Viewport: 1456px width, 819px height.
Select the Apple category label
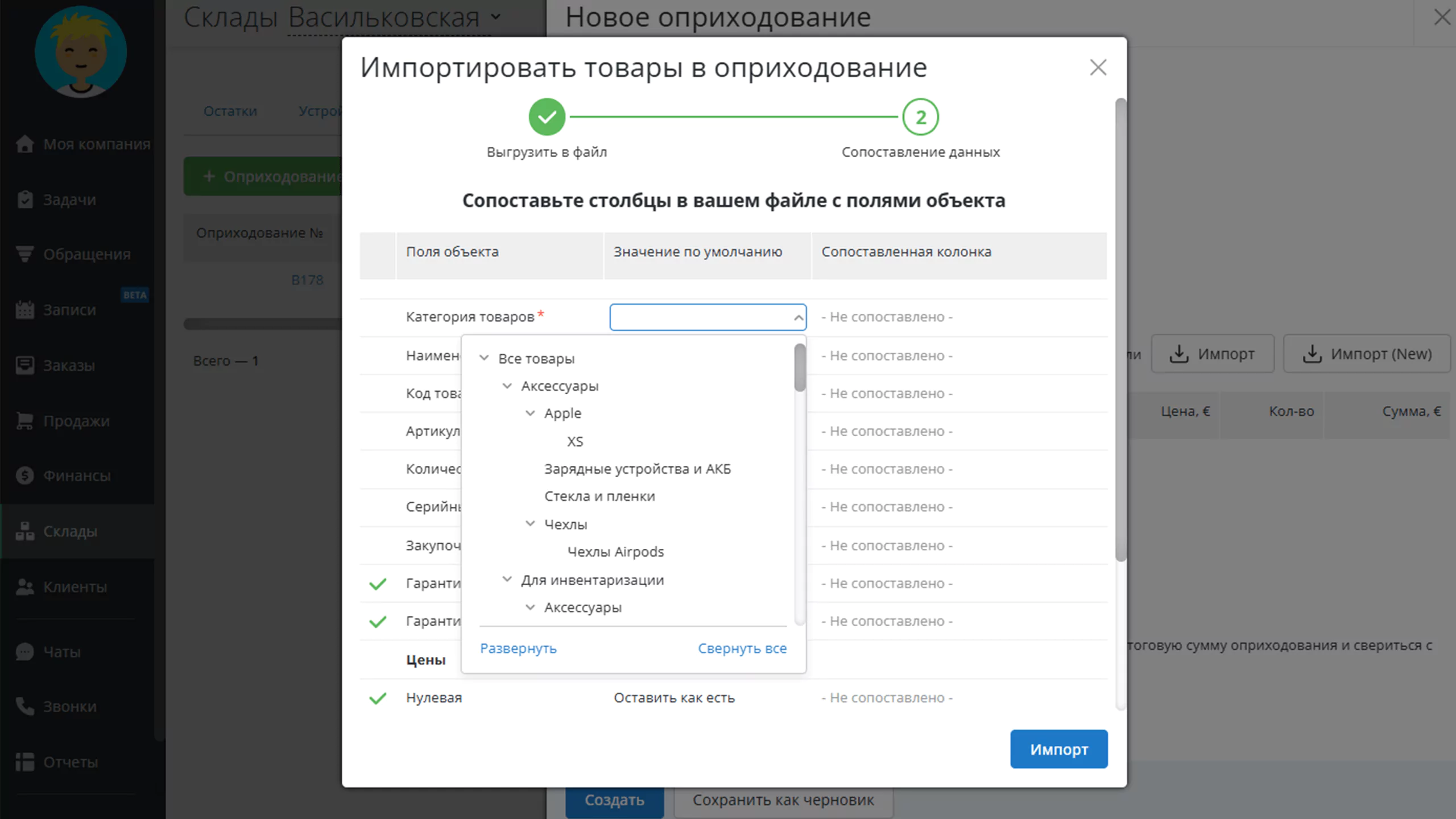pos(562,413)
